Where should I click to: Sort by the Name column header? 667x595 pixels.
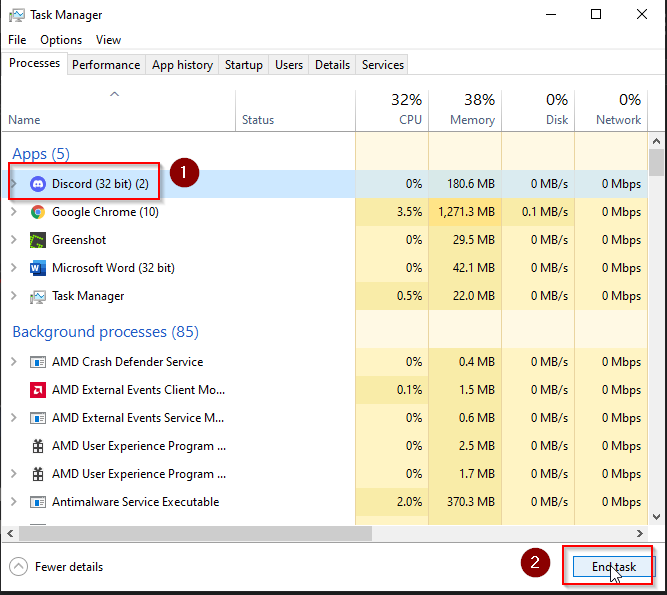[119, 111]
